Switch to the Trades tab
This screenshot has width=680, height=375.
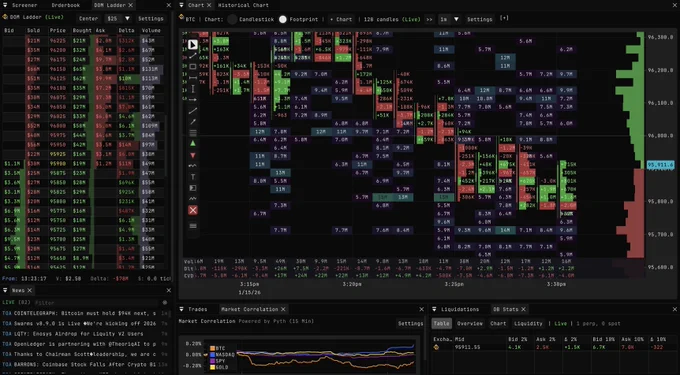click(197, 309)
